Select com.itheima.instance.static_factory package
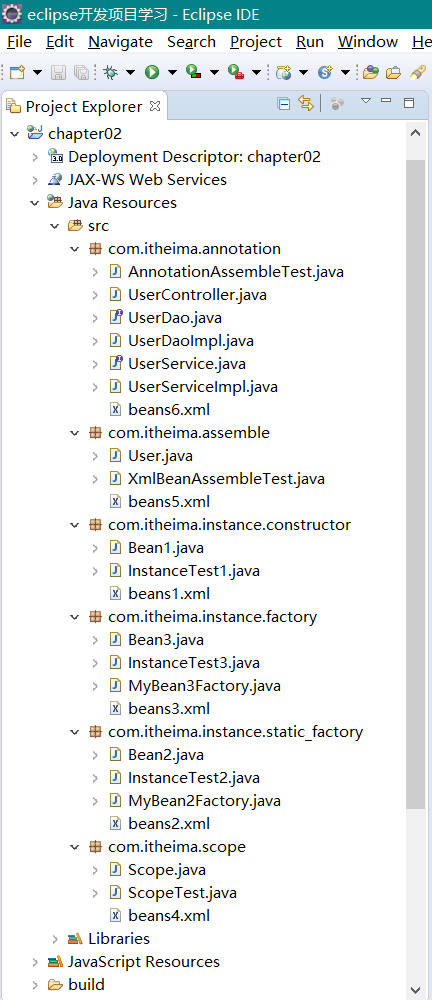 click(x=235, y=732)
